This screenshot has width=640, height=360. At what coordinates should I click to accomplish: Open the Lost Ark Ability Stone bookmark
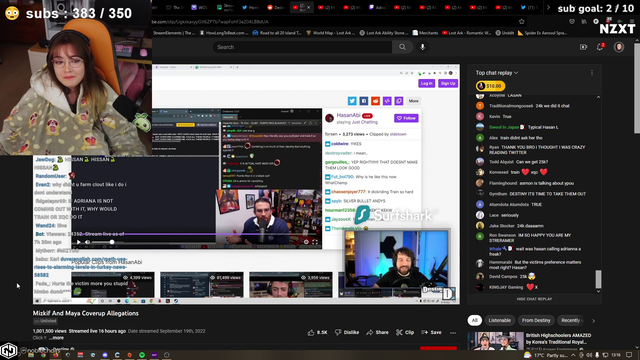click(x=383, y=33)
